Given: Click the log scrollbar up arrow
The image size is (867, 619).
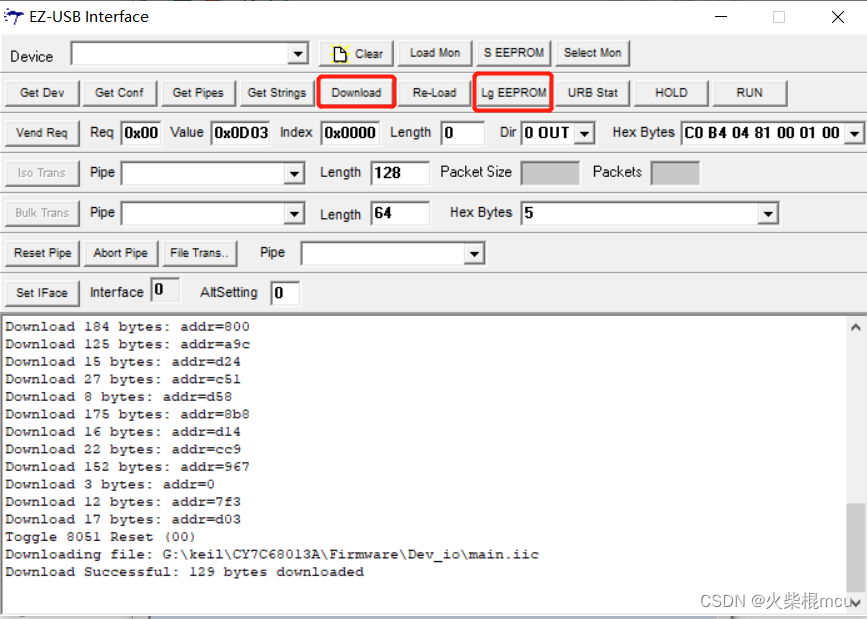Looking at the screenshot, I should 855,327.
